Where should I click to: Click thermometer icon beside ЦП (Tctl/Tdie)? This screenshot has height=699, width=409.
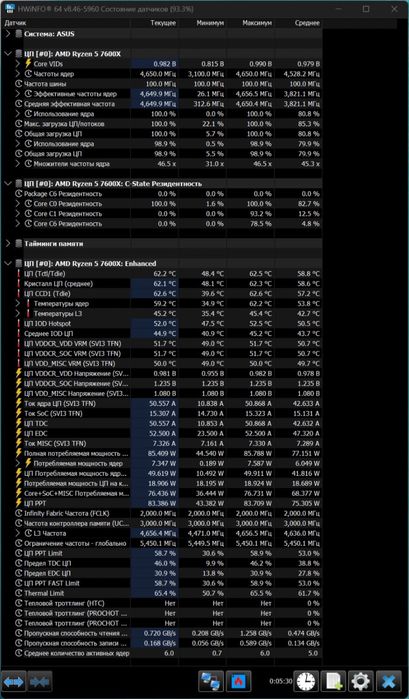[19, 274]
